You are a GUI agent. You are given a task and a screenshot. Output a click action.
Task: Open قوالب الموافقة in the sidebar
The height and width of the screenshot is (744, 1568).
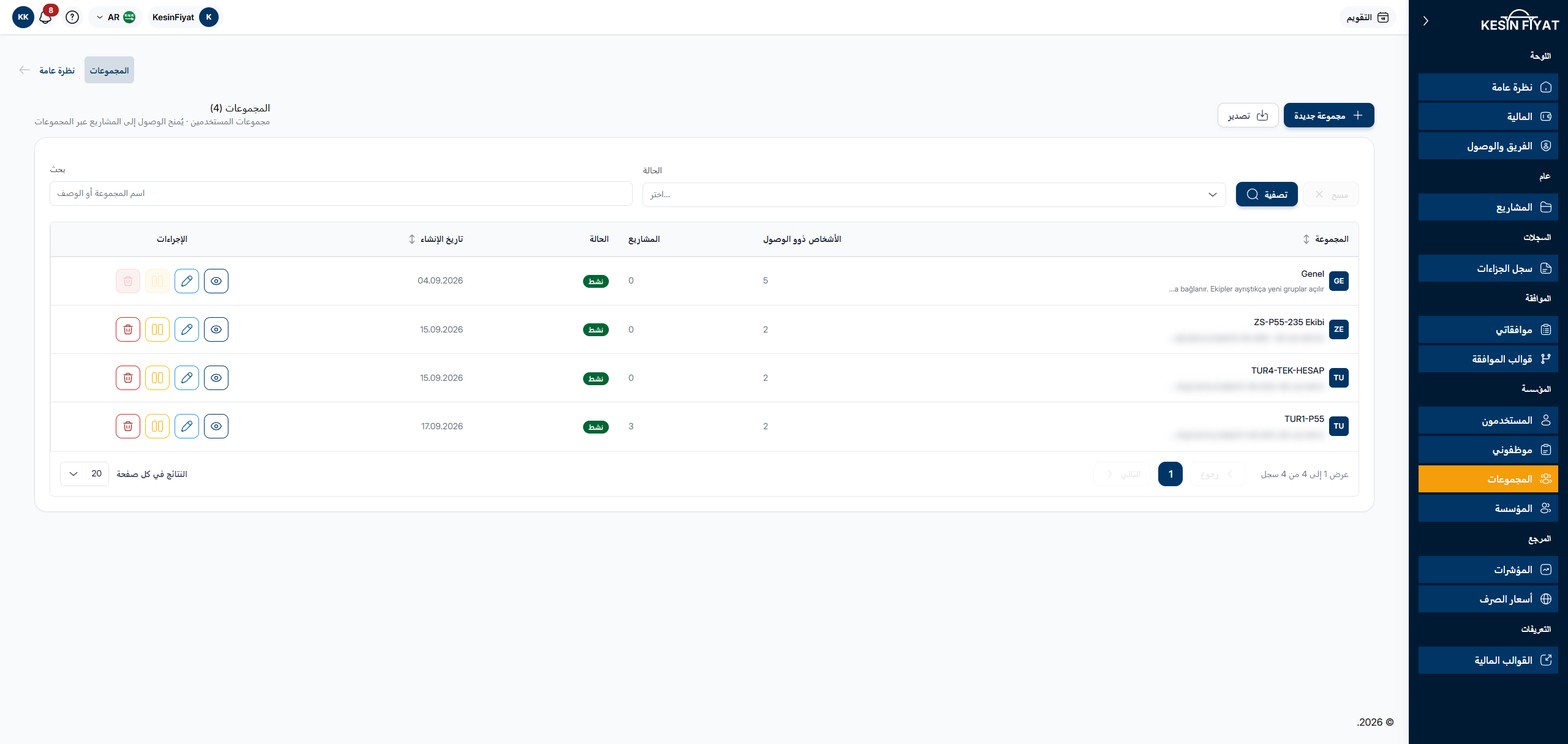click(x=1488, y=359)
